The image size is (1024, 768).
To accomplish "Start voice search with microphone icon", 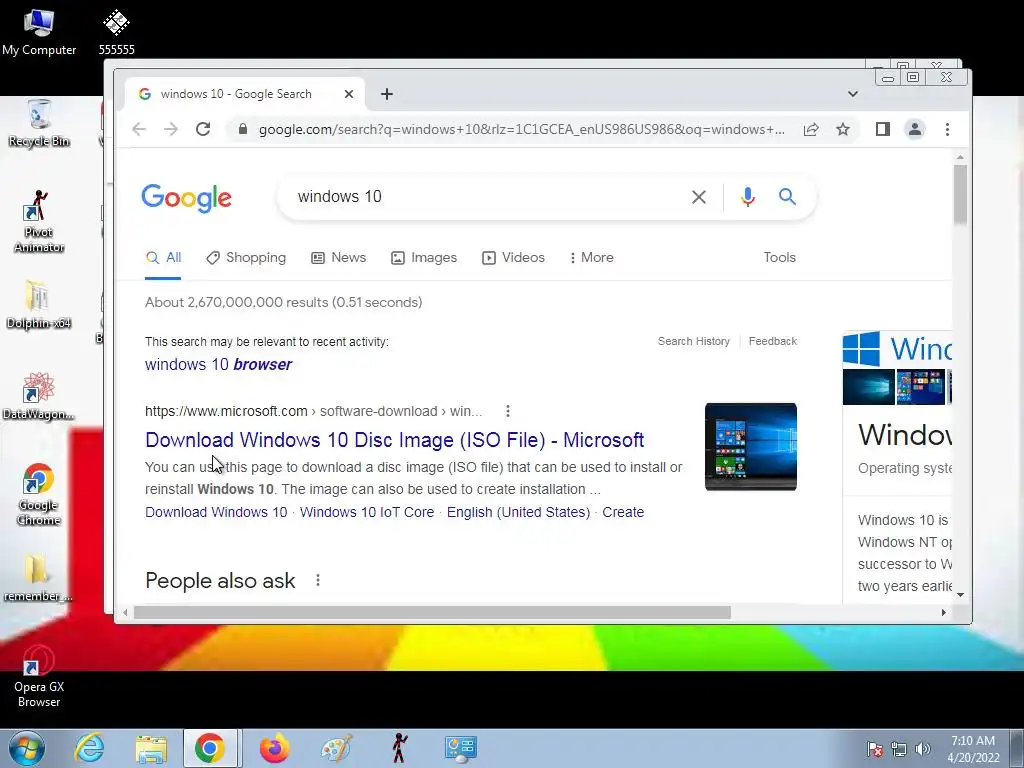I will click(x=748, y=197).
